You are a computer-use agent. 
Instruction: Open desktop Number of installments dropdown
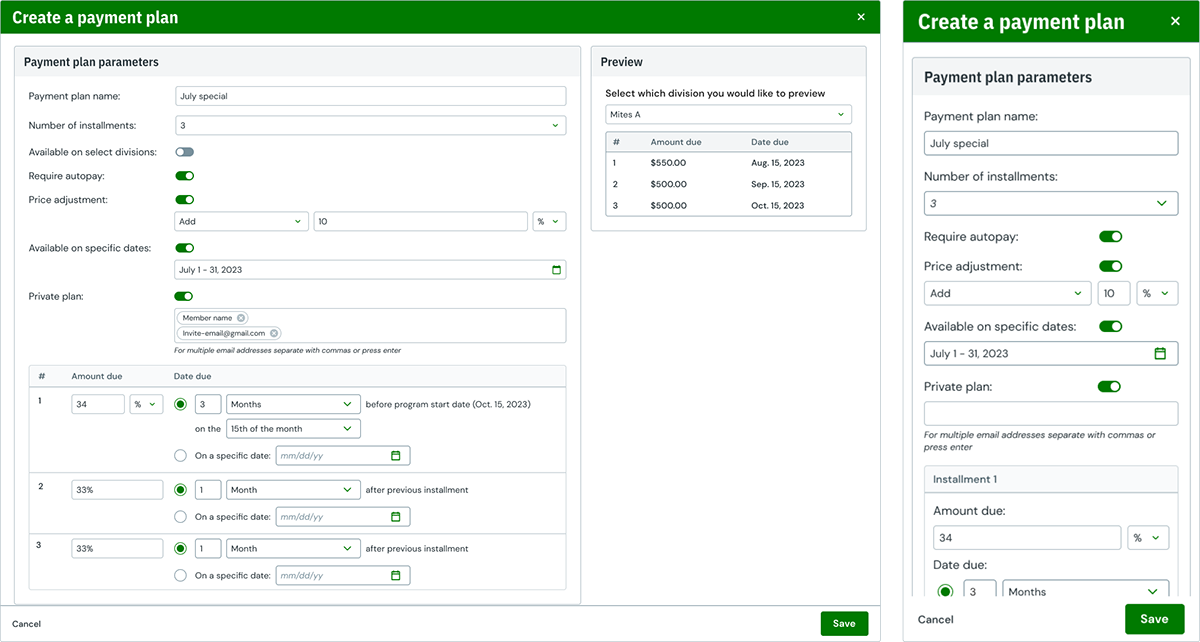click(370, 125)
